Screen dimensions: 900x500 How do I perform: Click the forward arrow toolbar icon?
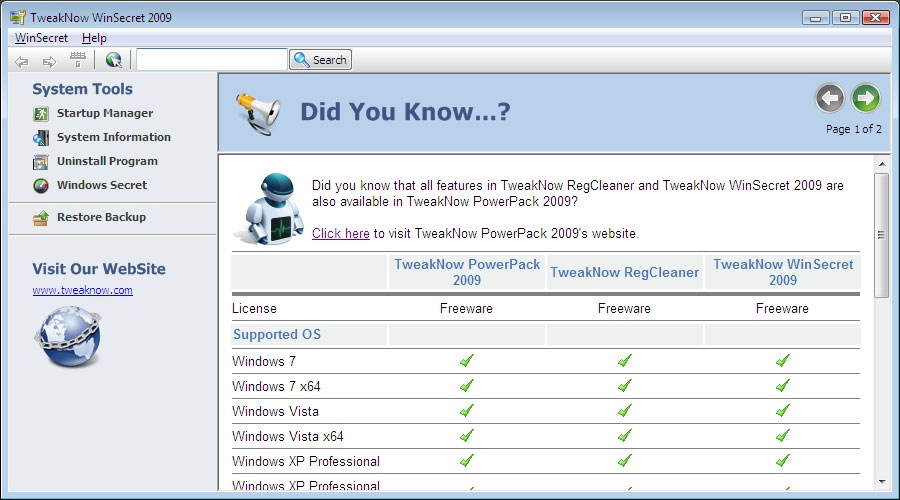pos(49,61)
